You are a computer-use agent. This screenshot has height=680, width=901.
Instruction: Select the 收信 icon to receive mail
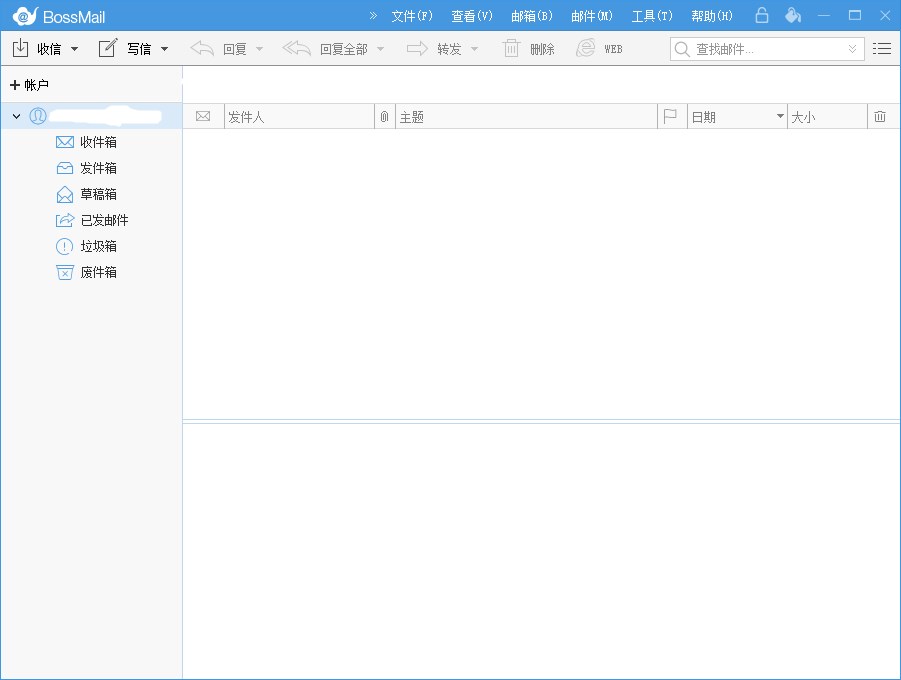[x=19, y=47]
